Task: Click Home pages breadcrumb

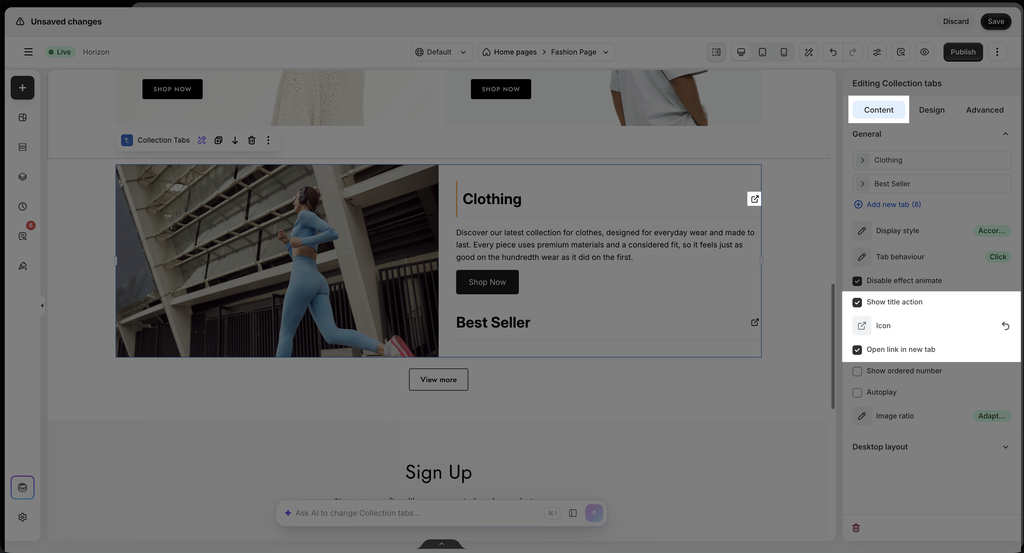Action: click(x=515, y=52)
